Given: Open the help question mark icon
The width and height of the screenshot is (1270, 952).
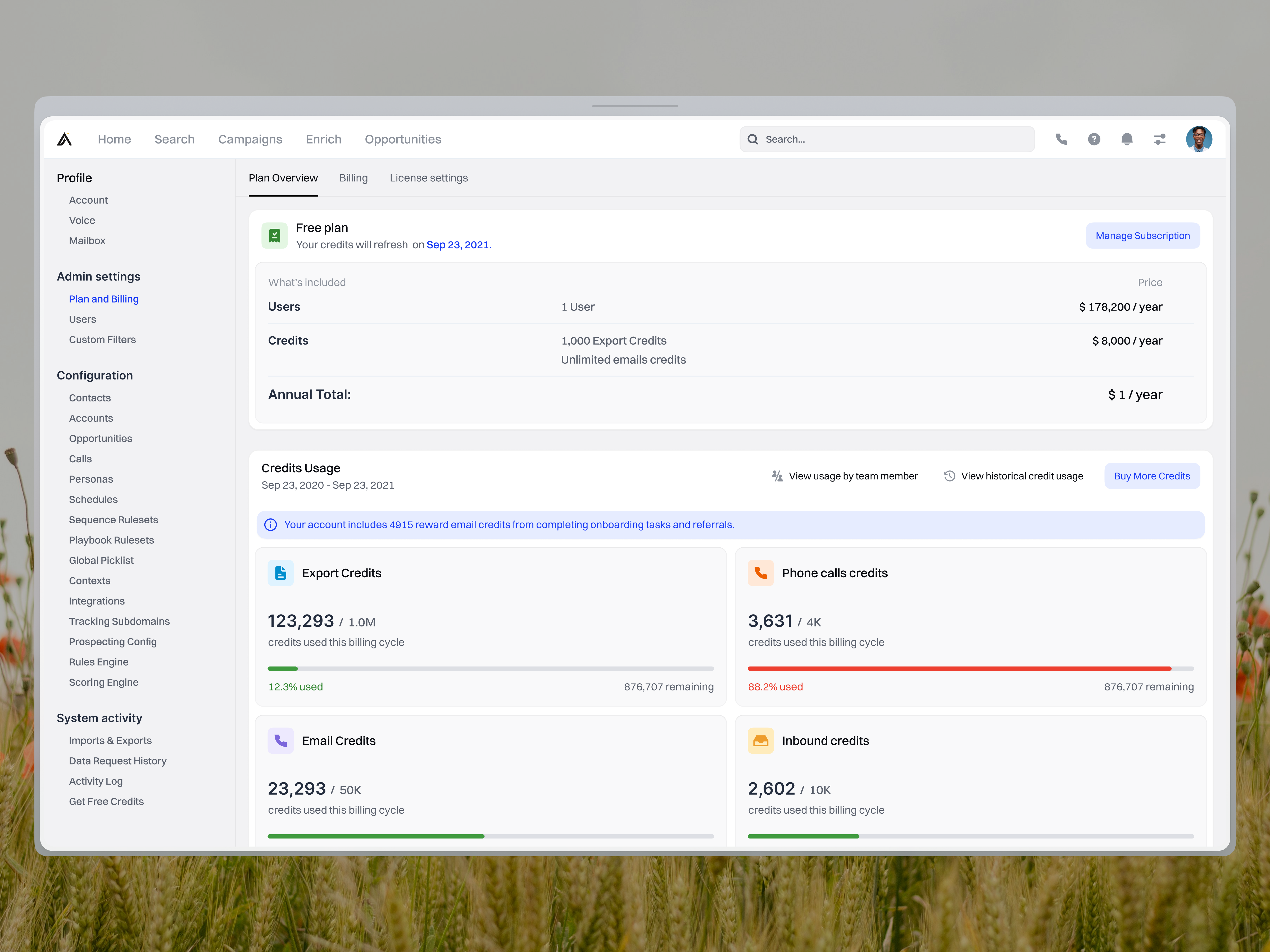Looking at the screenshot, I should (1094, 139).
